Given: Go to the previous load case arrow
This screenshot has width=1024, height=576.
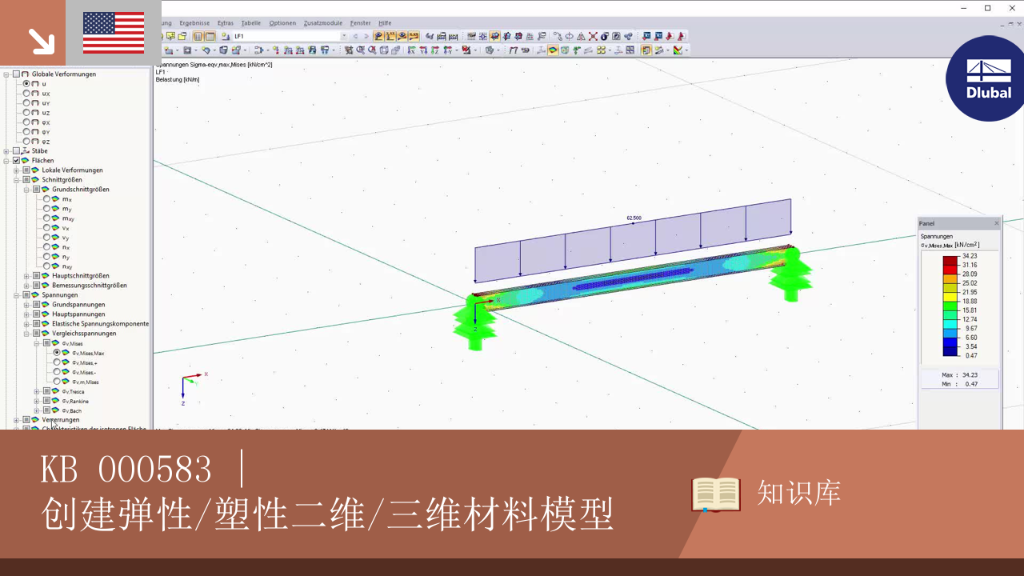Looking at the screenshot, I should pyautogui.click(x=355, y=37).
